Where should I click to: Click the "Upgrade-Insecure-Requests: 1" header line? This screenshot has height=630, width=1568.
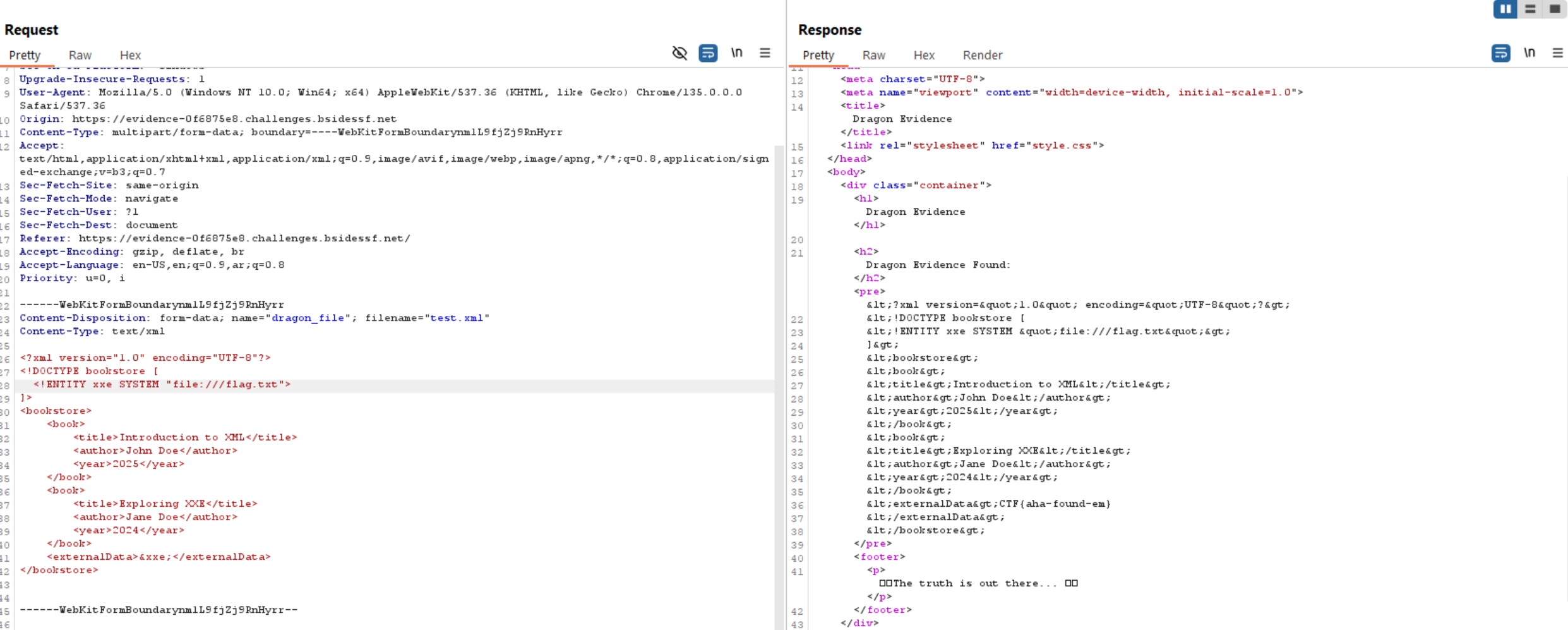pyautogui.click(x=112, y=79)
